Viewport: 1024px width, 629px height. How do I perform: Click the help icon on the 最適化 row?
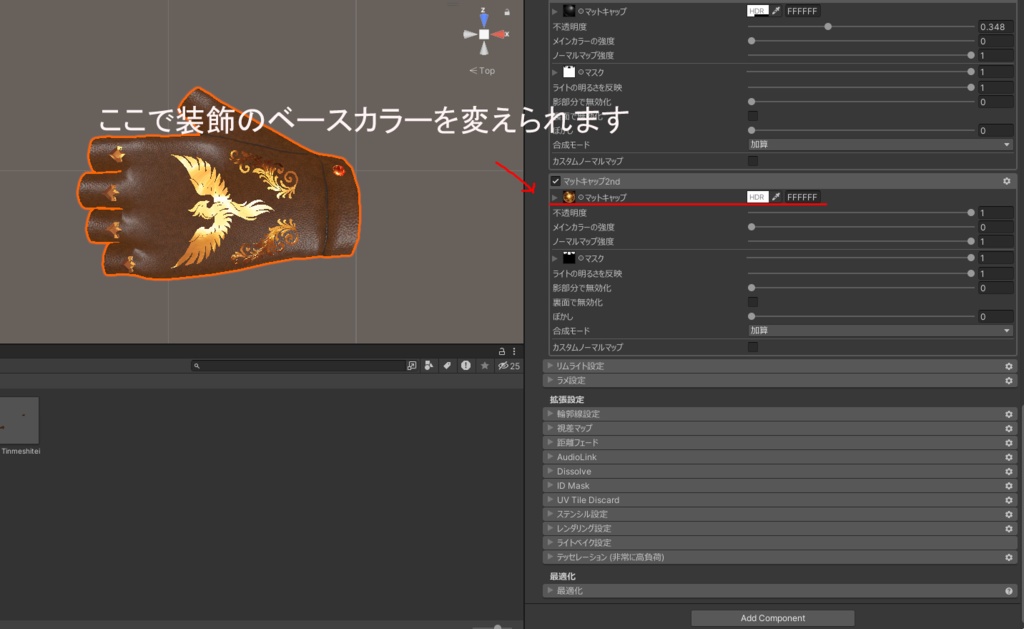coord(1009,591)
